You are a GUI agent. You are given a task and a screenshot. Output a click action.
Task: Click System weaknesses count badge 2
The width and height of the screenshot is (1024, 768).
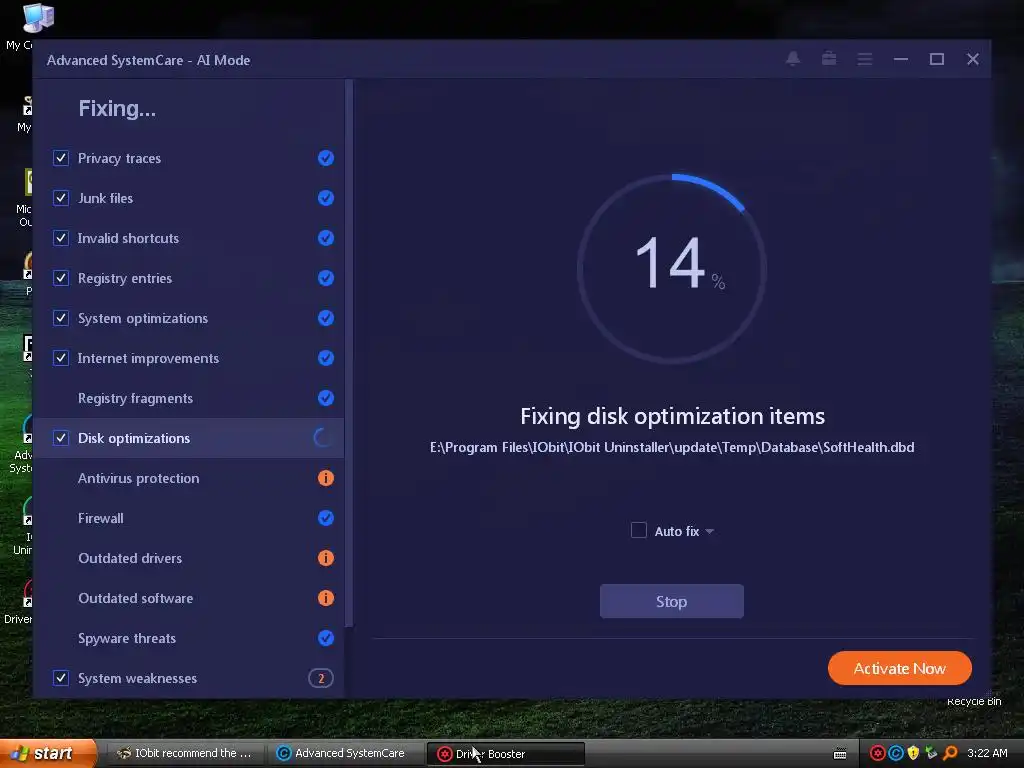tap(321, 679)
